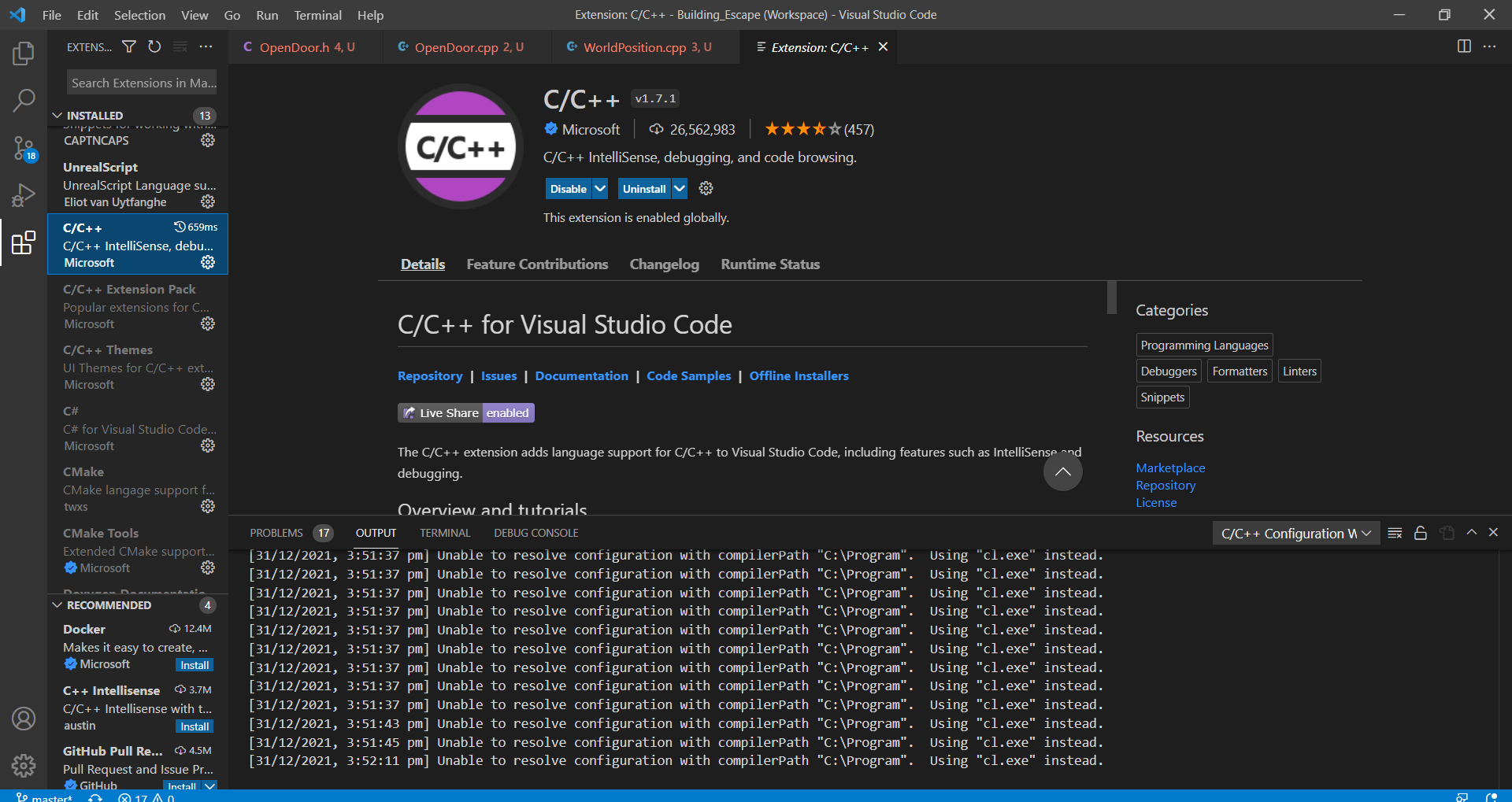The width and height of the screenshot is (1512, 802).
Task: Toggle the panel maximize chevron
Action: click(1471, 532)
